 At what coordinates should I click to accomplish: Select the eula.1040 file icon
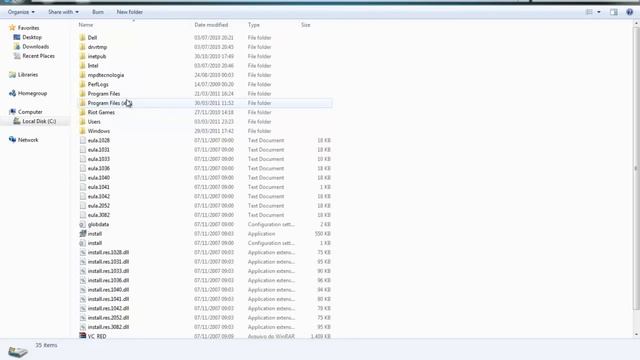pos(82,178)
